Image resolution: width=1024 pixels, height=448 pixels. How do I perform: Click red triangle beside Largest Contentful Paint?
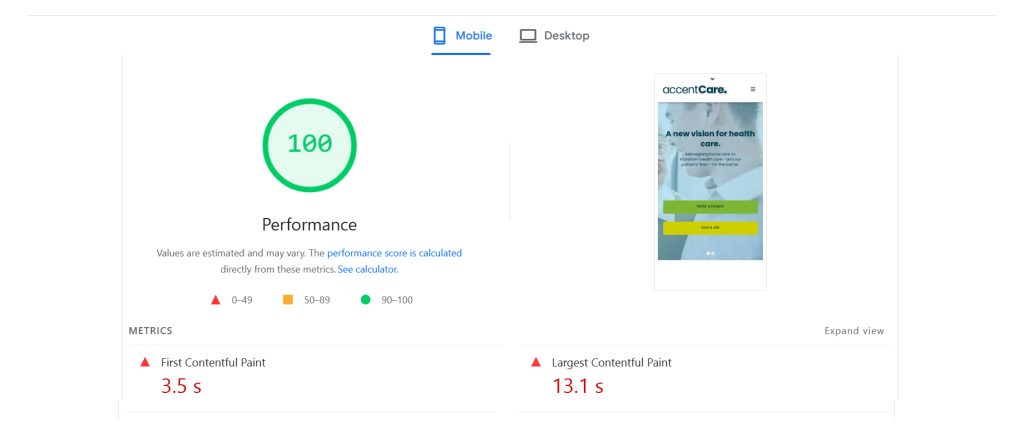tap(536, 362)
